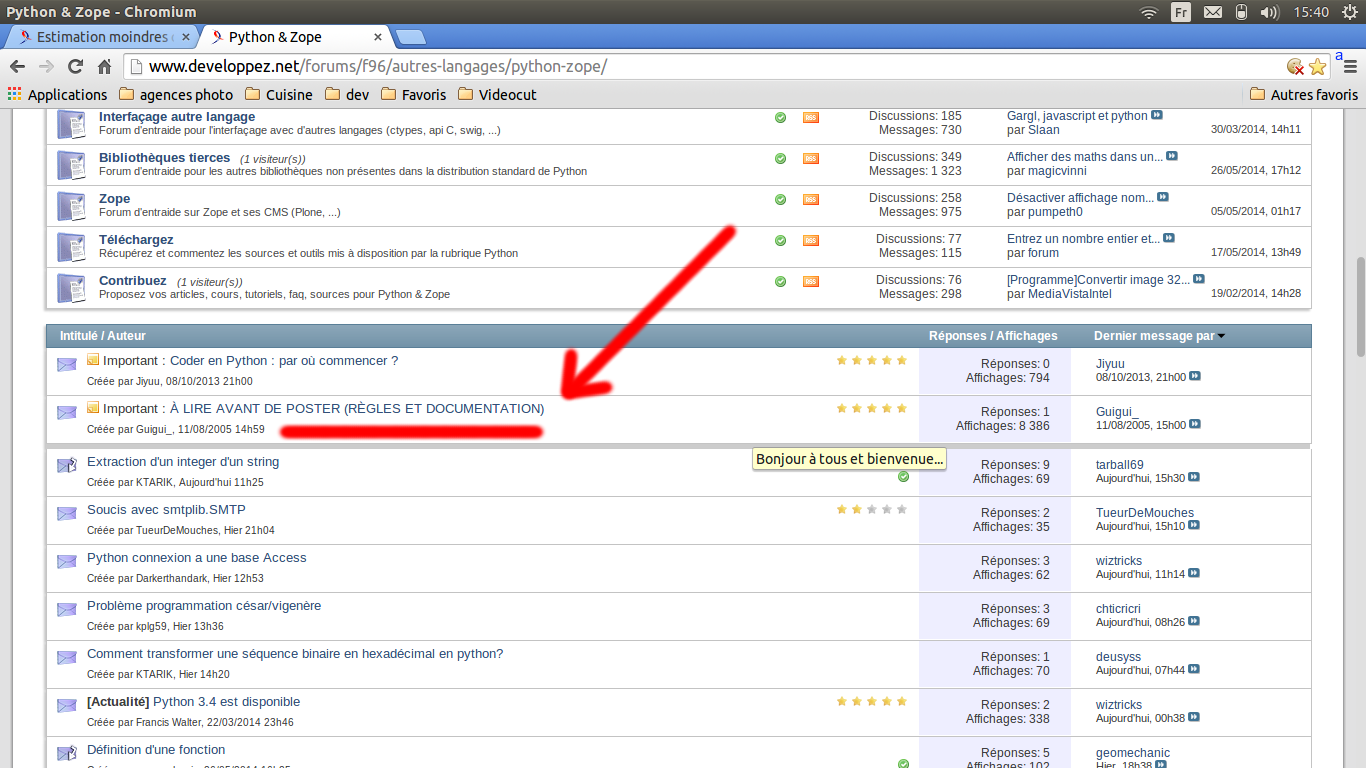Open the Wi-Fi network indicator
The image size is (1366, 768).
coord(1149,12)
